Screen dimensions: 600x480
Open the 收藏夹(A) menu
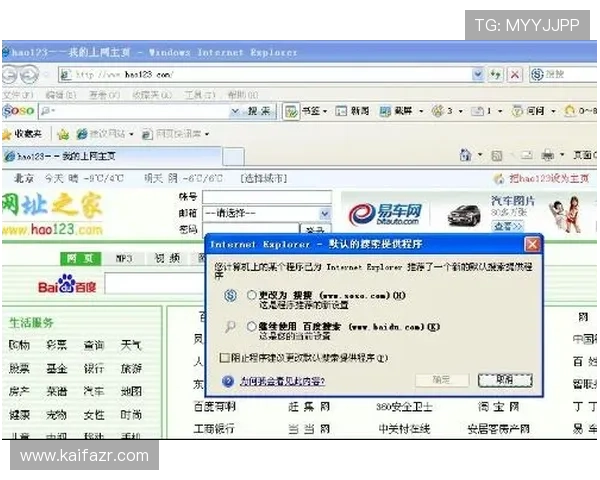click(x=152, y=94)
